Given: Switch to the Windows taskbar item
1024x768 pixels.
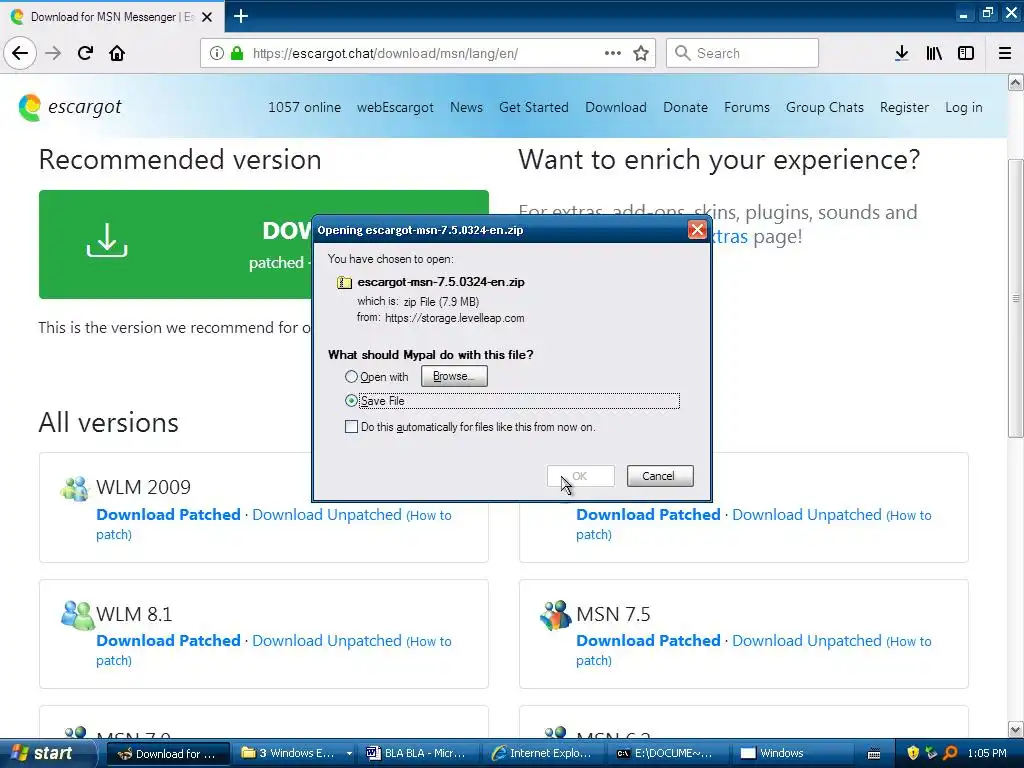Looking at the screenshot, I should [x=793, y=753].
